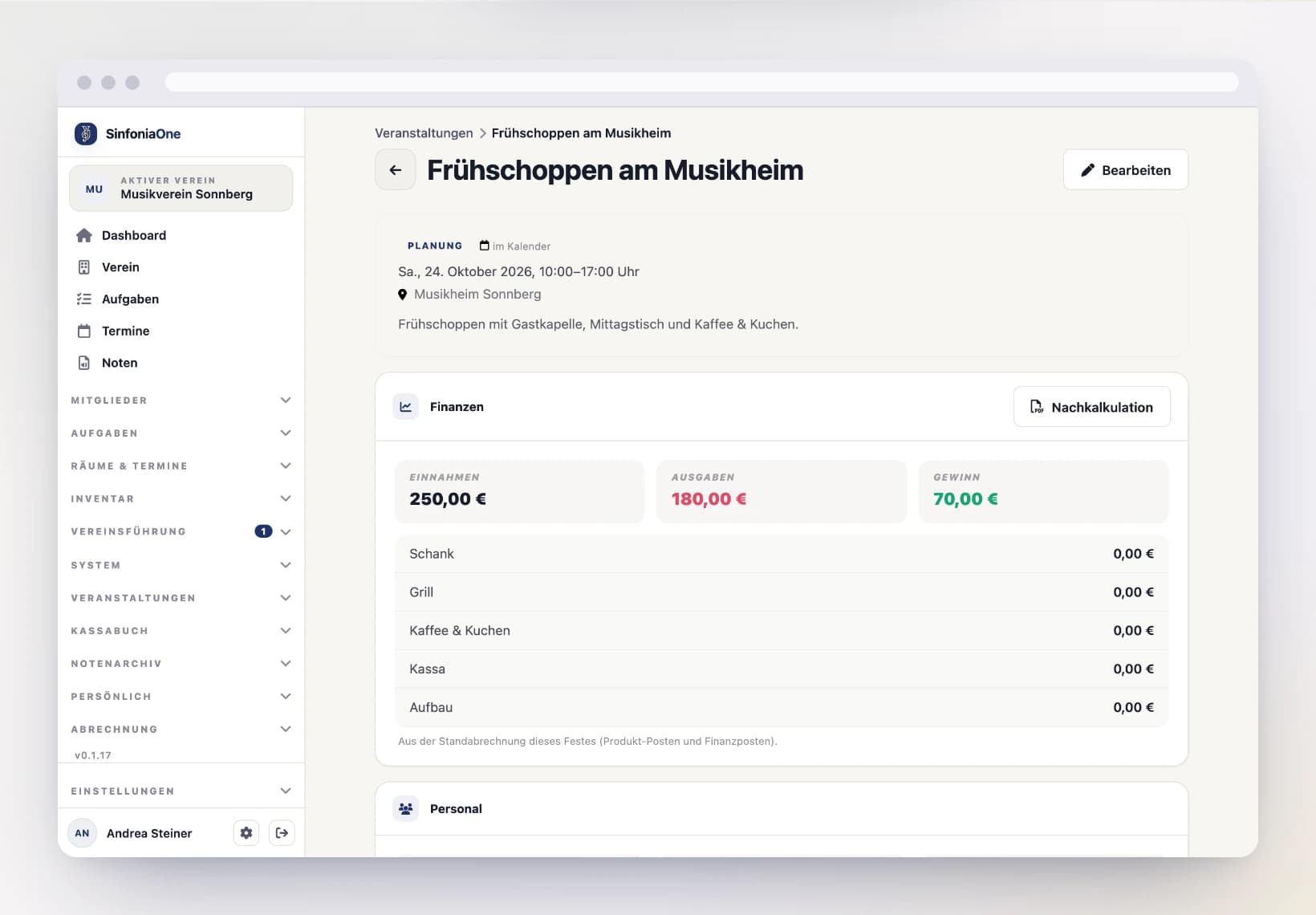The width and height of the screenshot is (1316, 915).
Task: Expand the VERANSTALTUNGEN section
Action: pyautogui.click(x=181, y=598)
